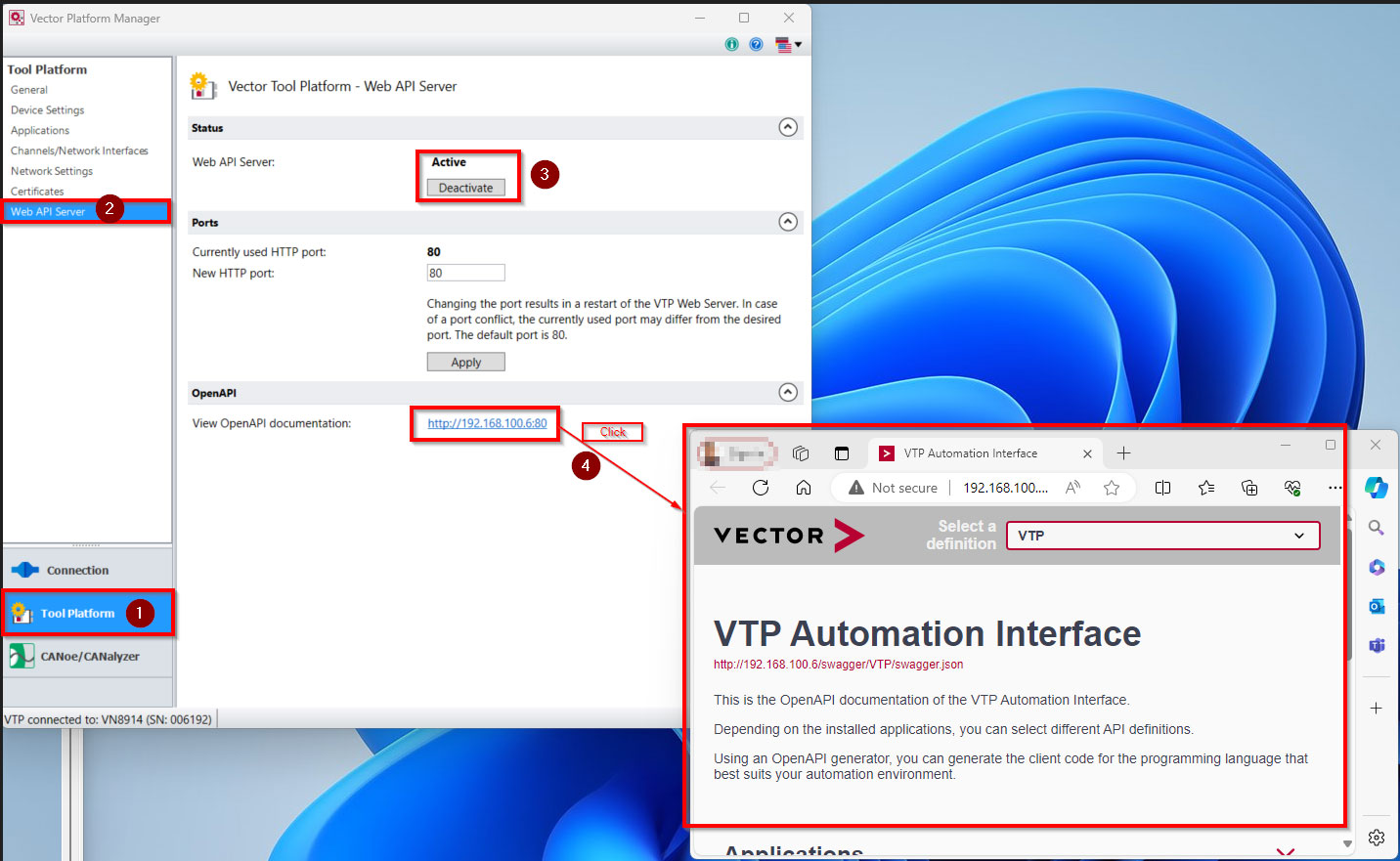Screen dimensions: 1400x861
Task: Open help via blue question mark icon
Action: click(756, 44)
